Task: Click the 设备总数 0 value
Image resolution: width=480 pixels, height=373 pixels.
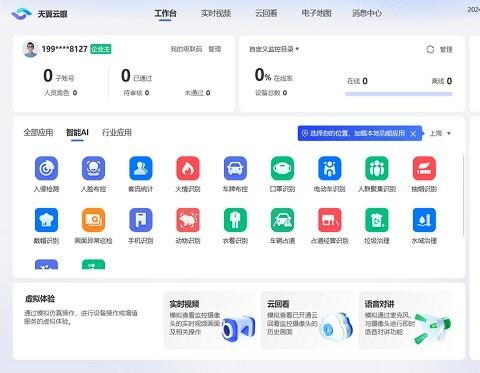Action: click(271, 93)
